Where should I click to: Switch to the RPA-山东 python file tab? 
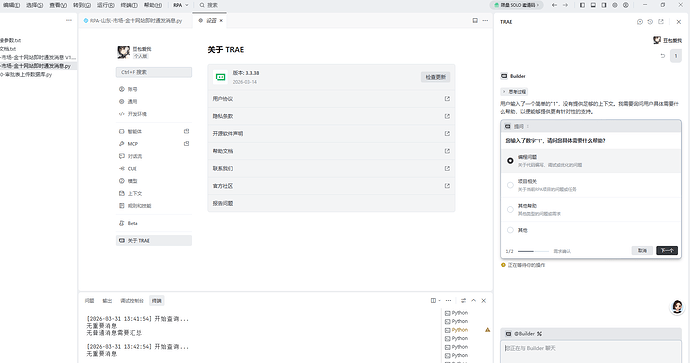pos(136,20)
